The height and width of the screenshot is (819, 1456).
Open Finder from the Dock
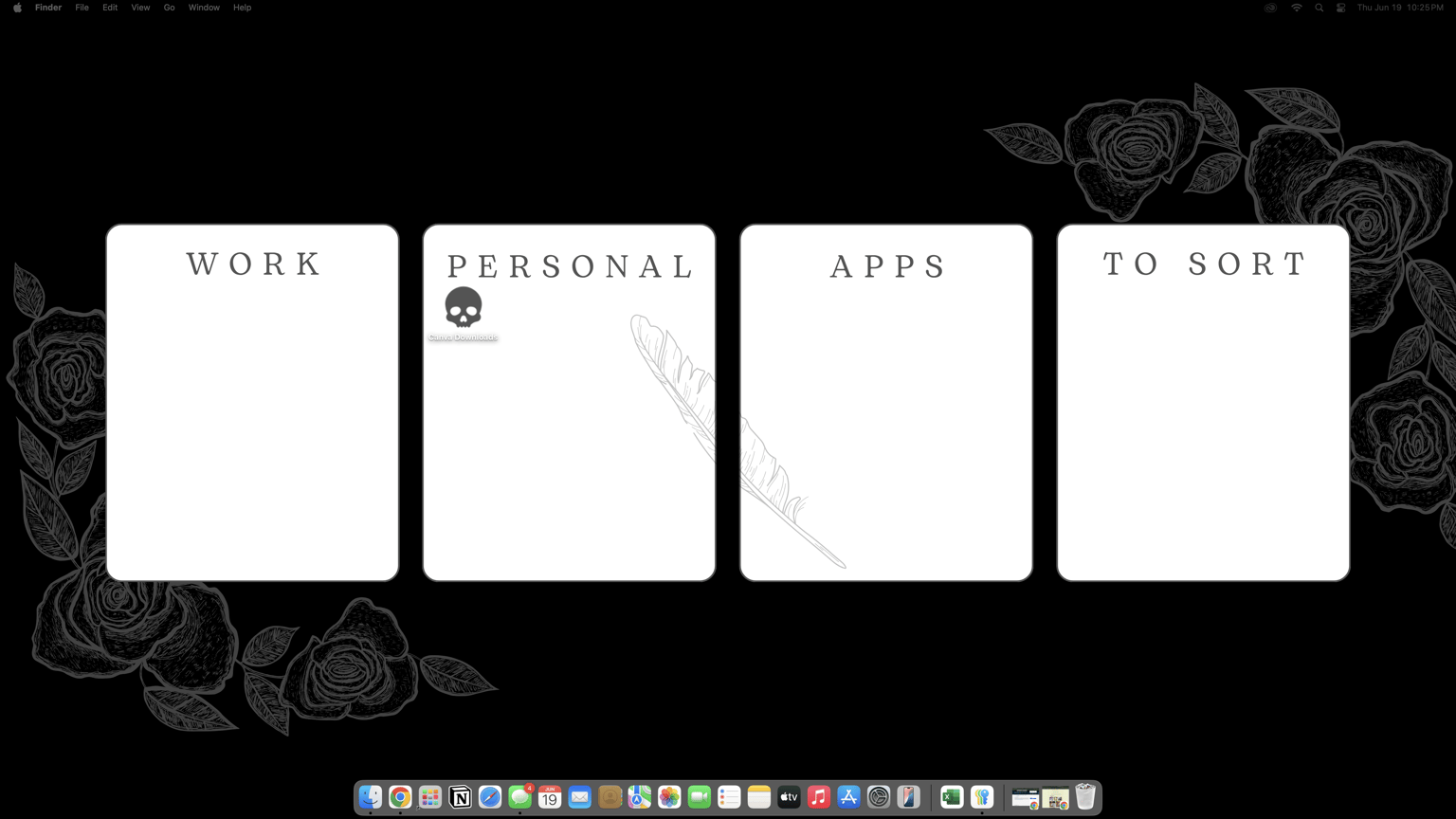pos(371,797)
